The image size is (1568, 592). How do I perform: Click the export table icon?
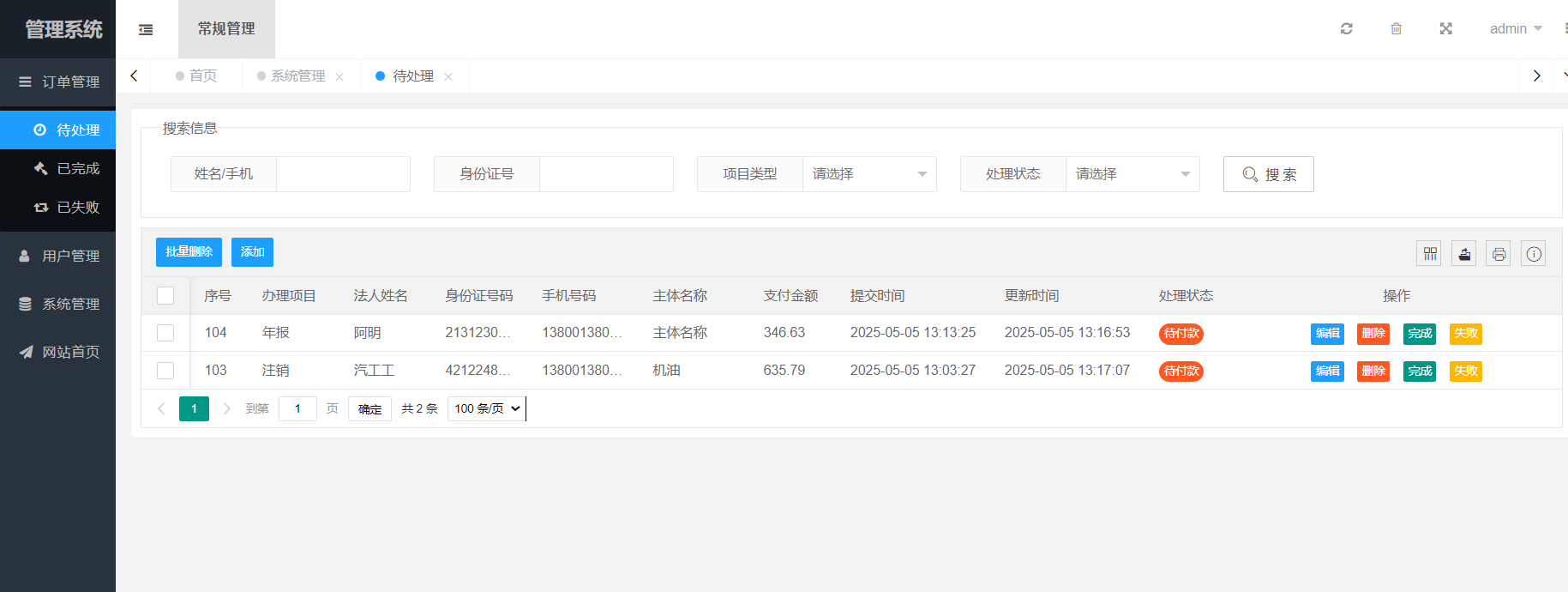(x=1463, y=254)
